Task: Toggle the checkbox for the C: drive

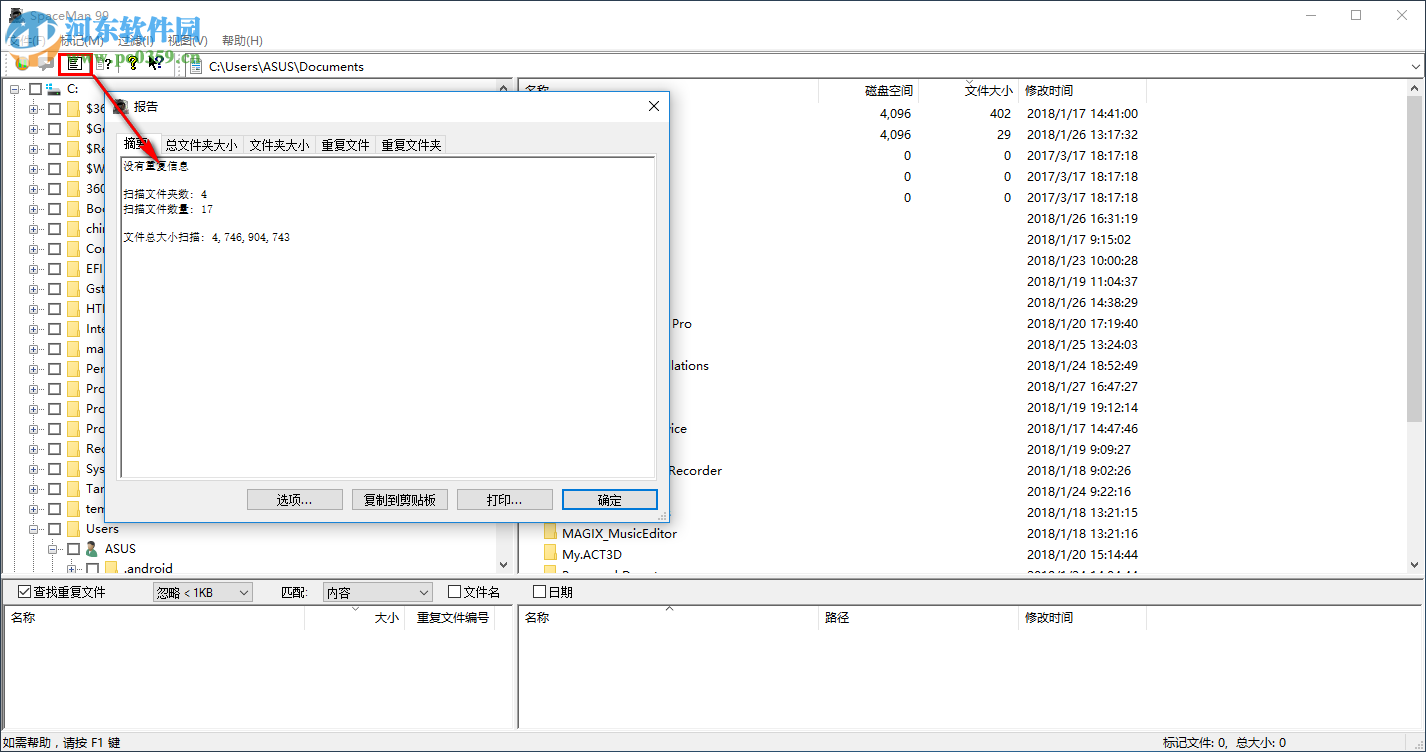Action: 35,89
